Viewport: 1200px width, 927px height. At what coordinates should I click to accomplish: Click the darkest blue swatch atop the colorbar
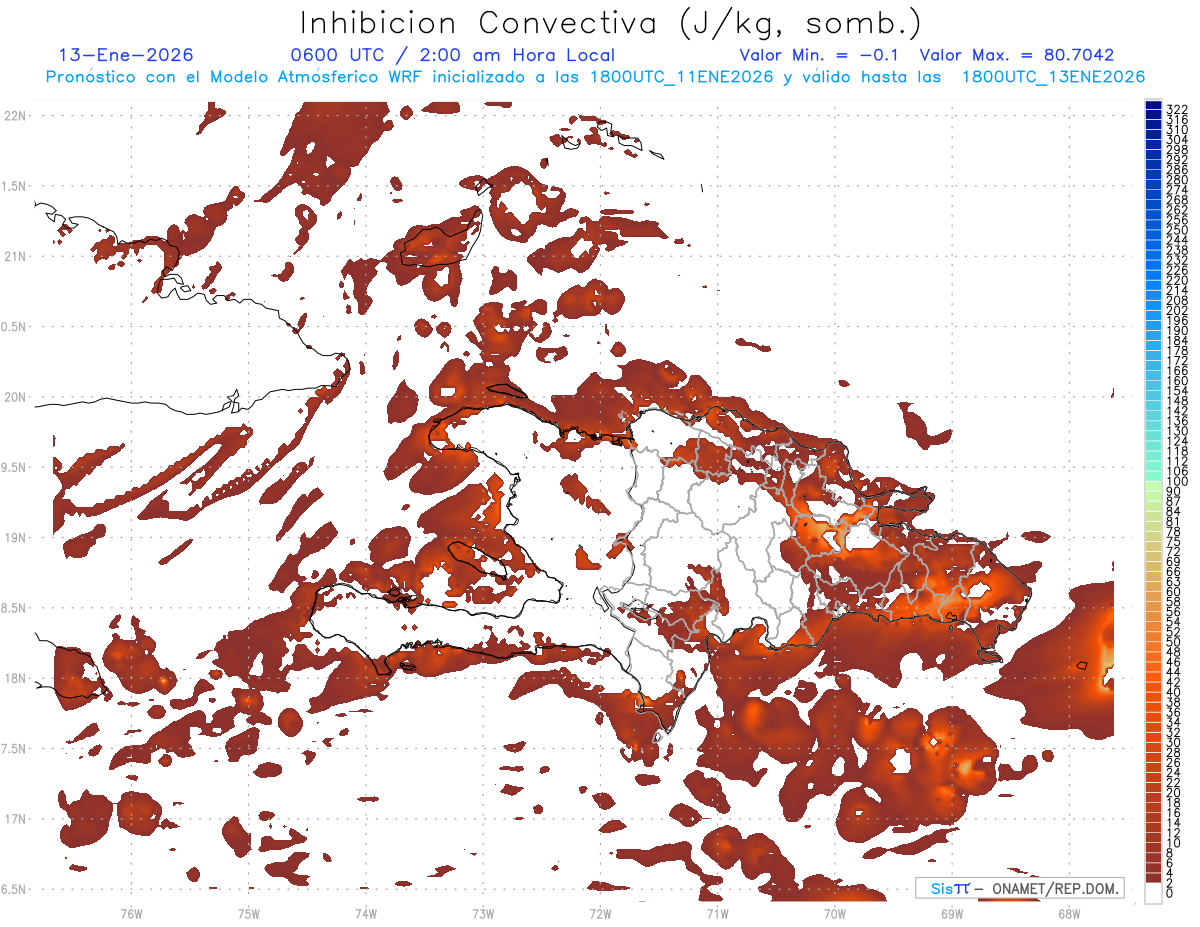click(x=1153, y=105)
